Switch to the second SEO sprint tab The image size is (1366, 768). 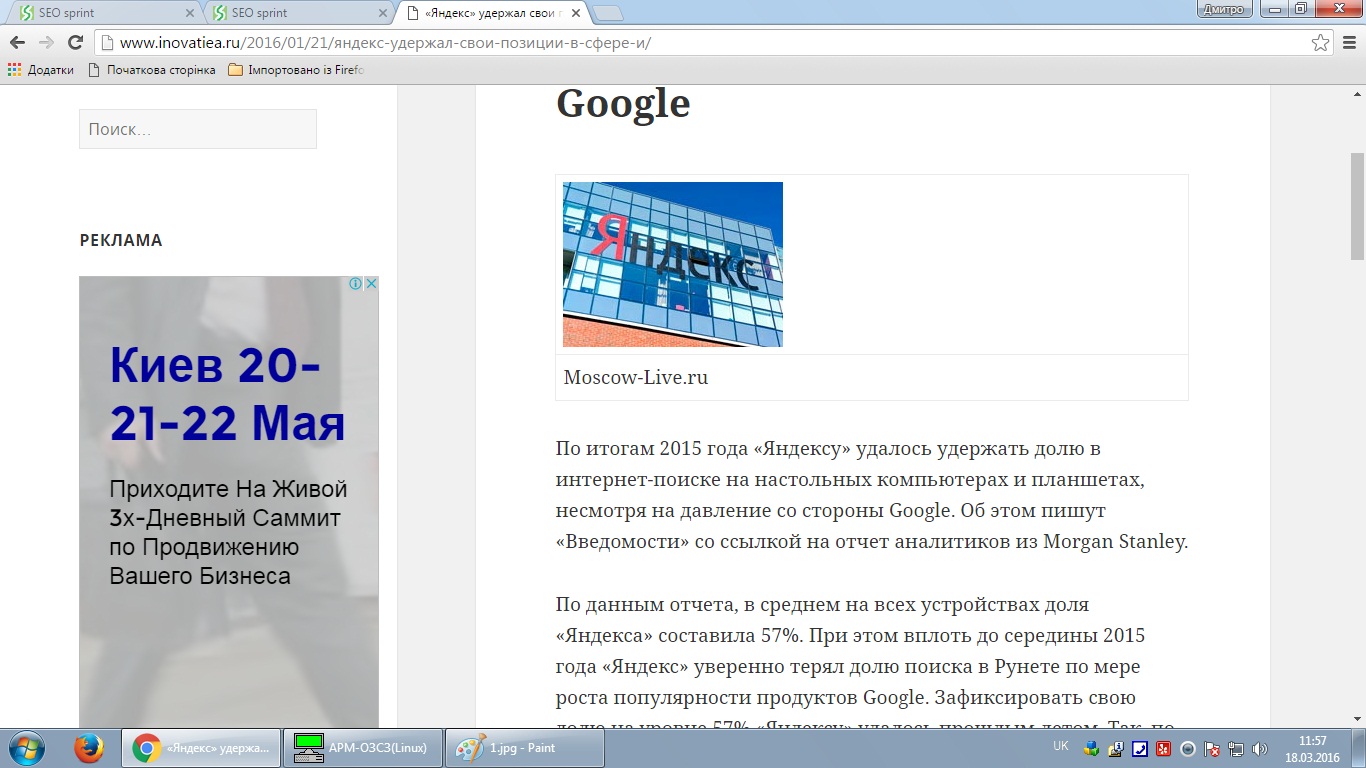pos(298,13)
